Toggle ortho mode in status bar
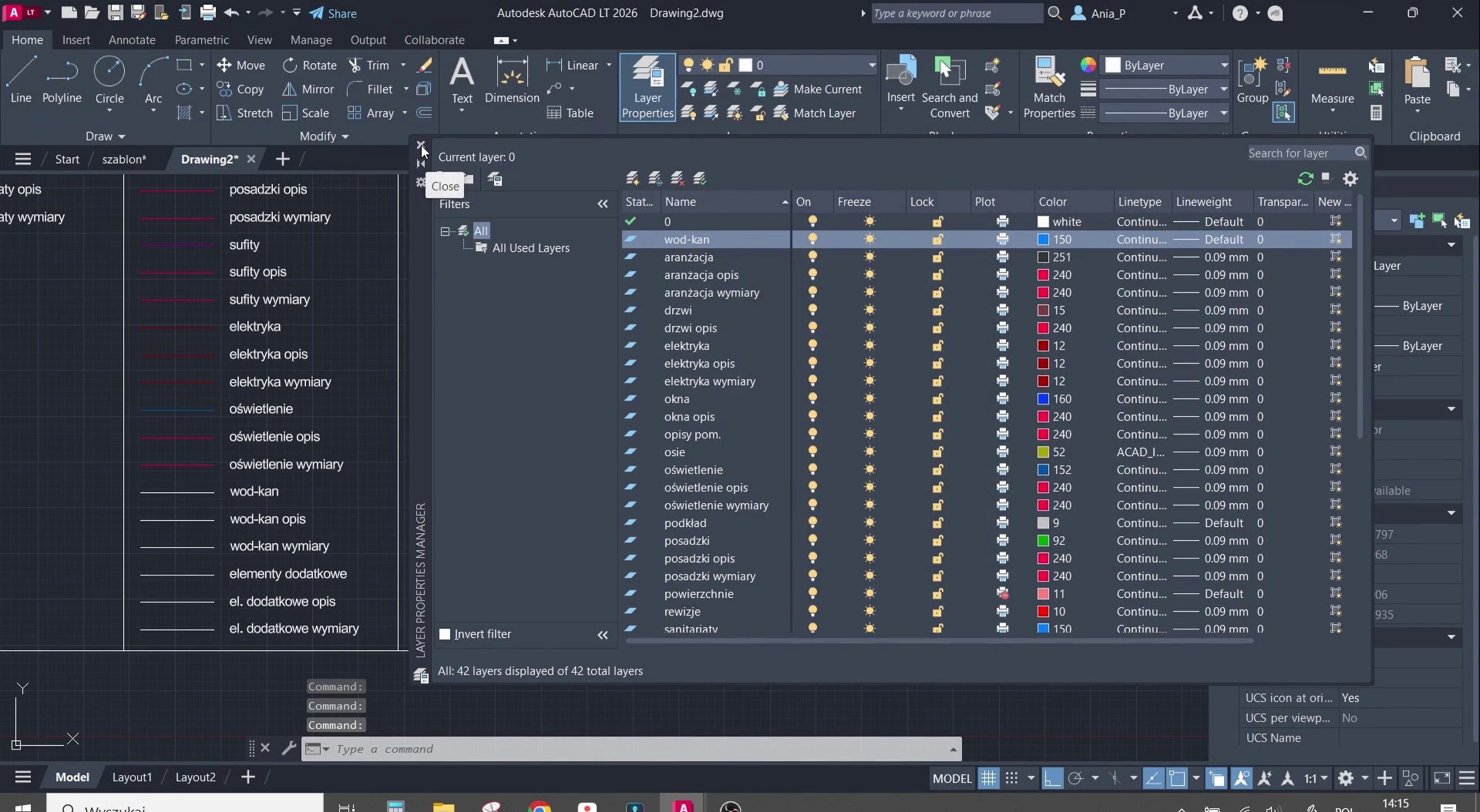Viewport: 1480px width, 812px height. pyautogui.click(x=1052, y=778)
